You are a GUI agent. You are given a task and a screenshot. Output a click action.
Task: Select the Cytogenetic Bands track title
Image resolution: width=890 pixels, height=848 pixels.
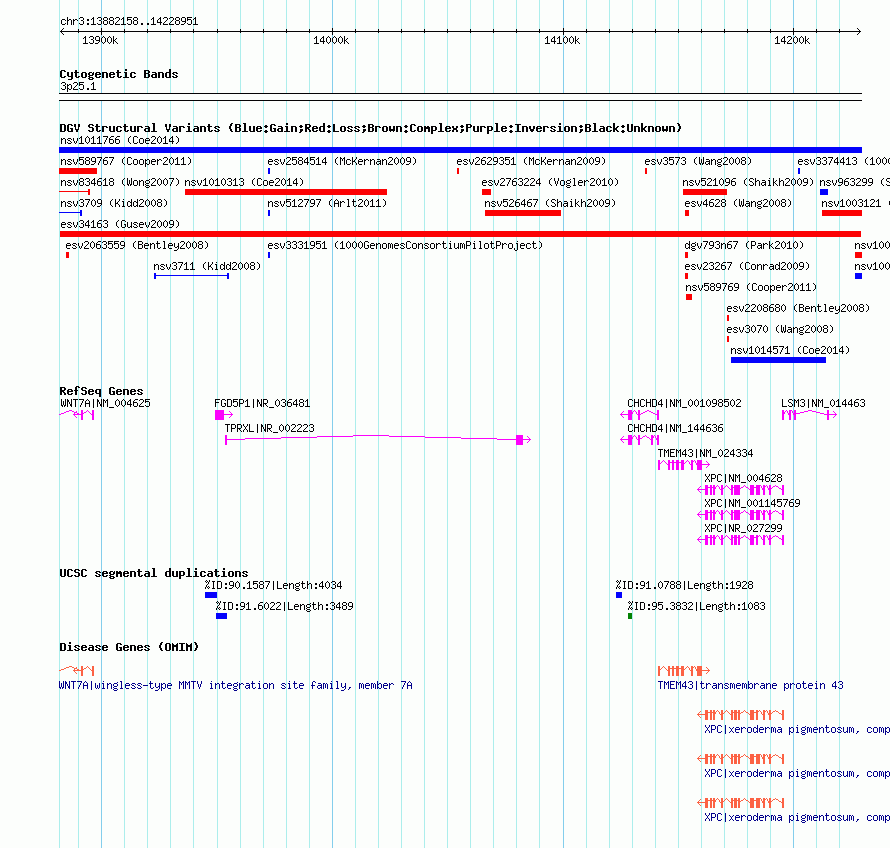(x=119, y=74)
